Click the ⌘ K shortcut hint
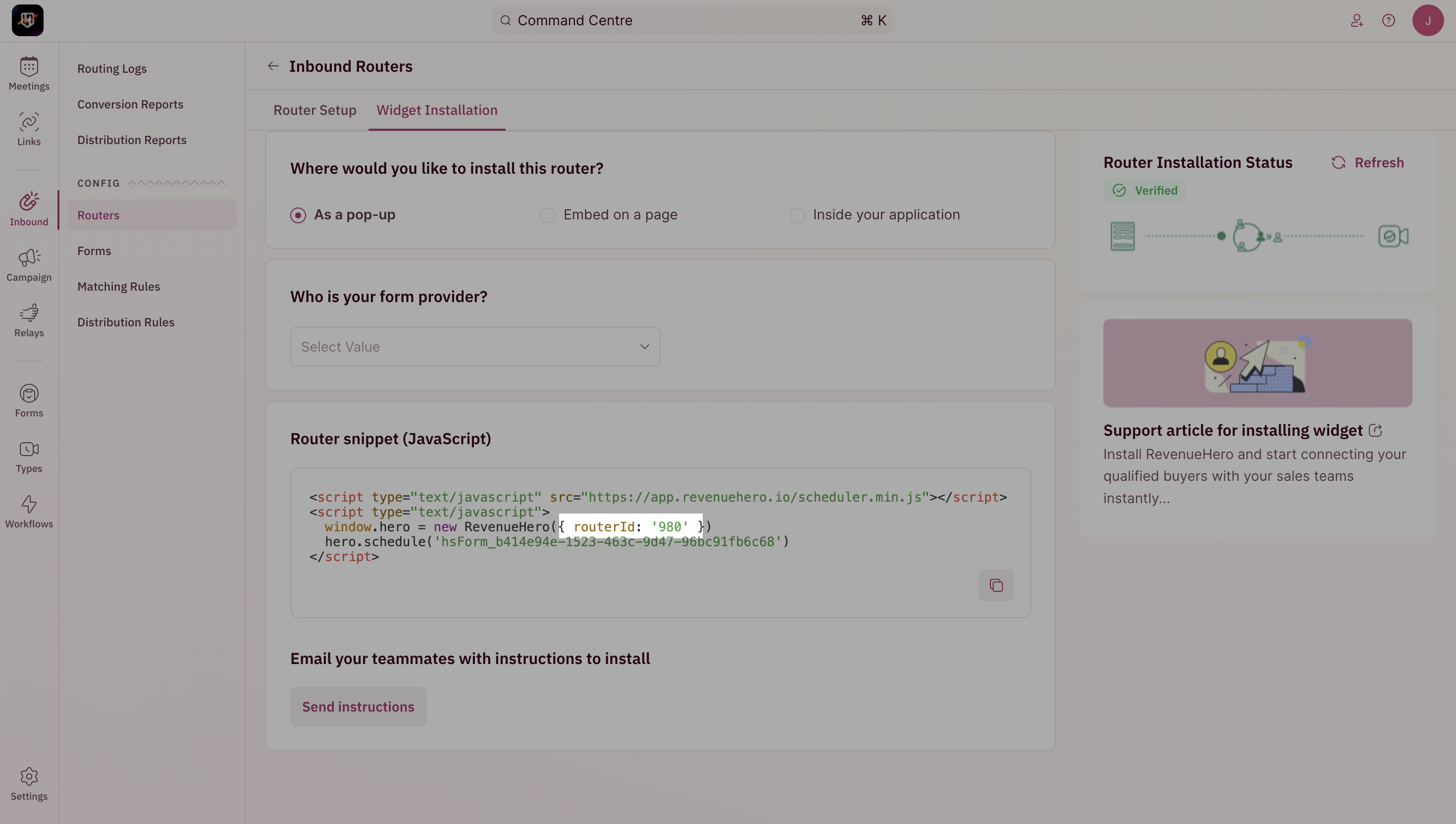 click(x=873, y=20)
